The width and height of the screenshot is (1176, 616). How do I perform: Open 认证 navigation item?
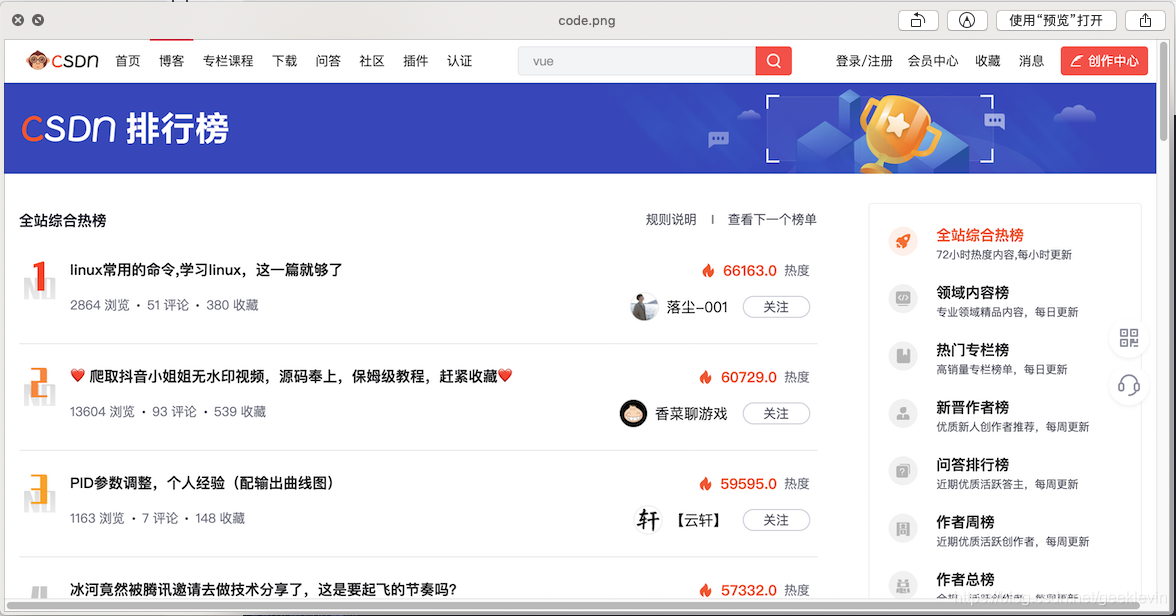459,61
